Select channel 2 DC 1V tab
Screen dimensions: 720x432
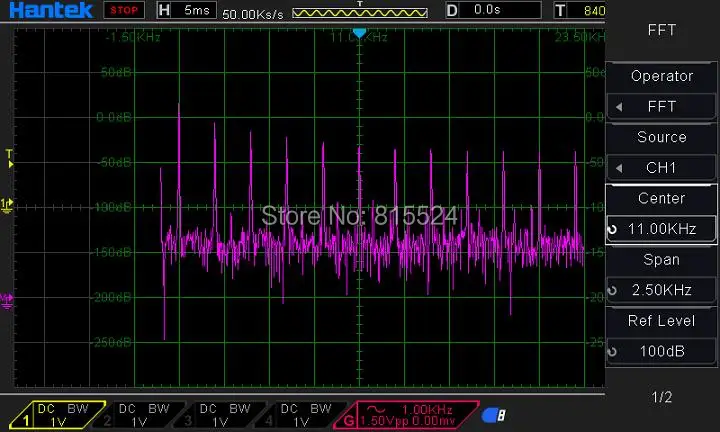pyautogui.click(x=139, y=415)
